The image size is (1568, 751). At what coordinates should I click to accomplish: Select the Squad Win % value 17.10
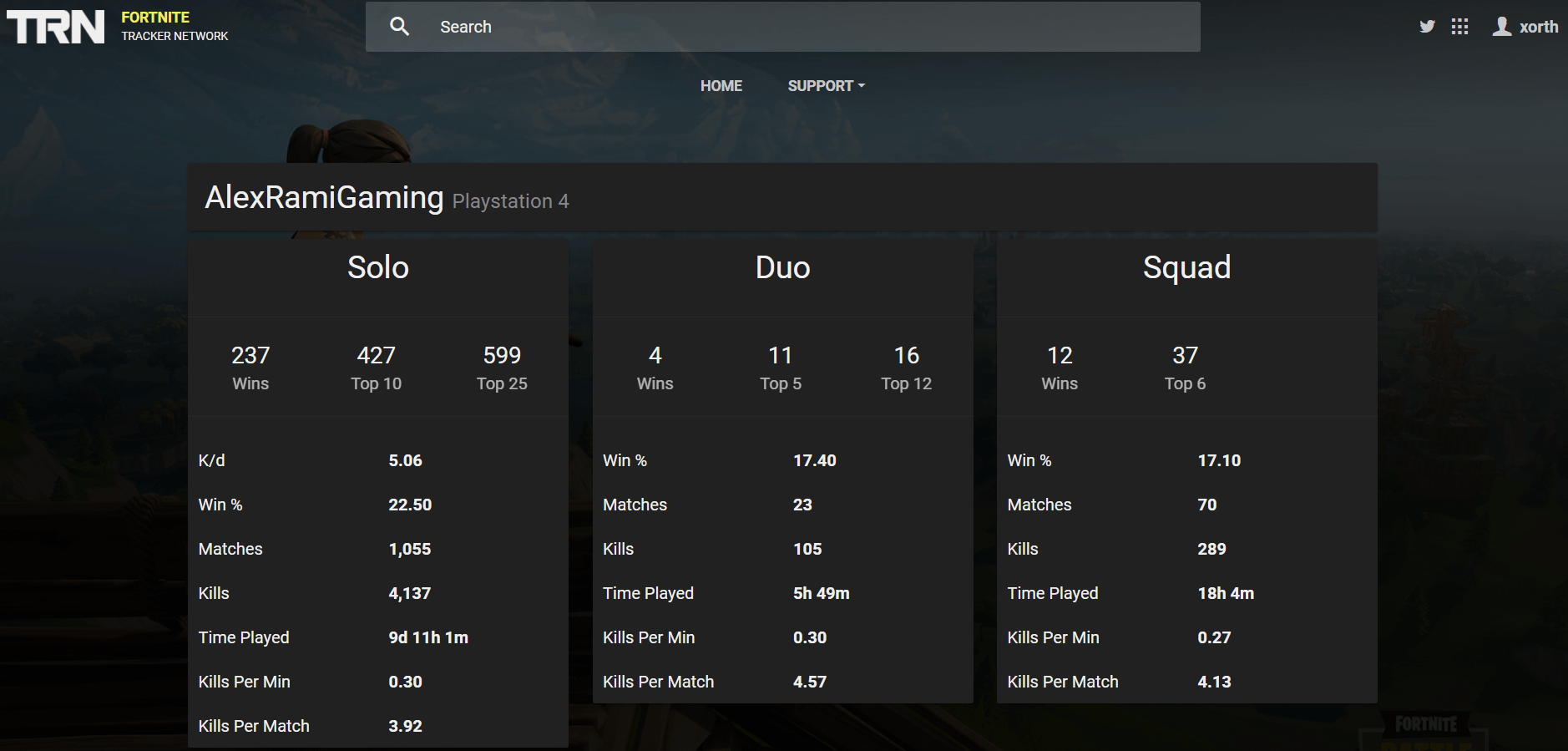click(1219, 460)
